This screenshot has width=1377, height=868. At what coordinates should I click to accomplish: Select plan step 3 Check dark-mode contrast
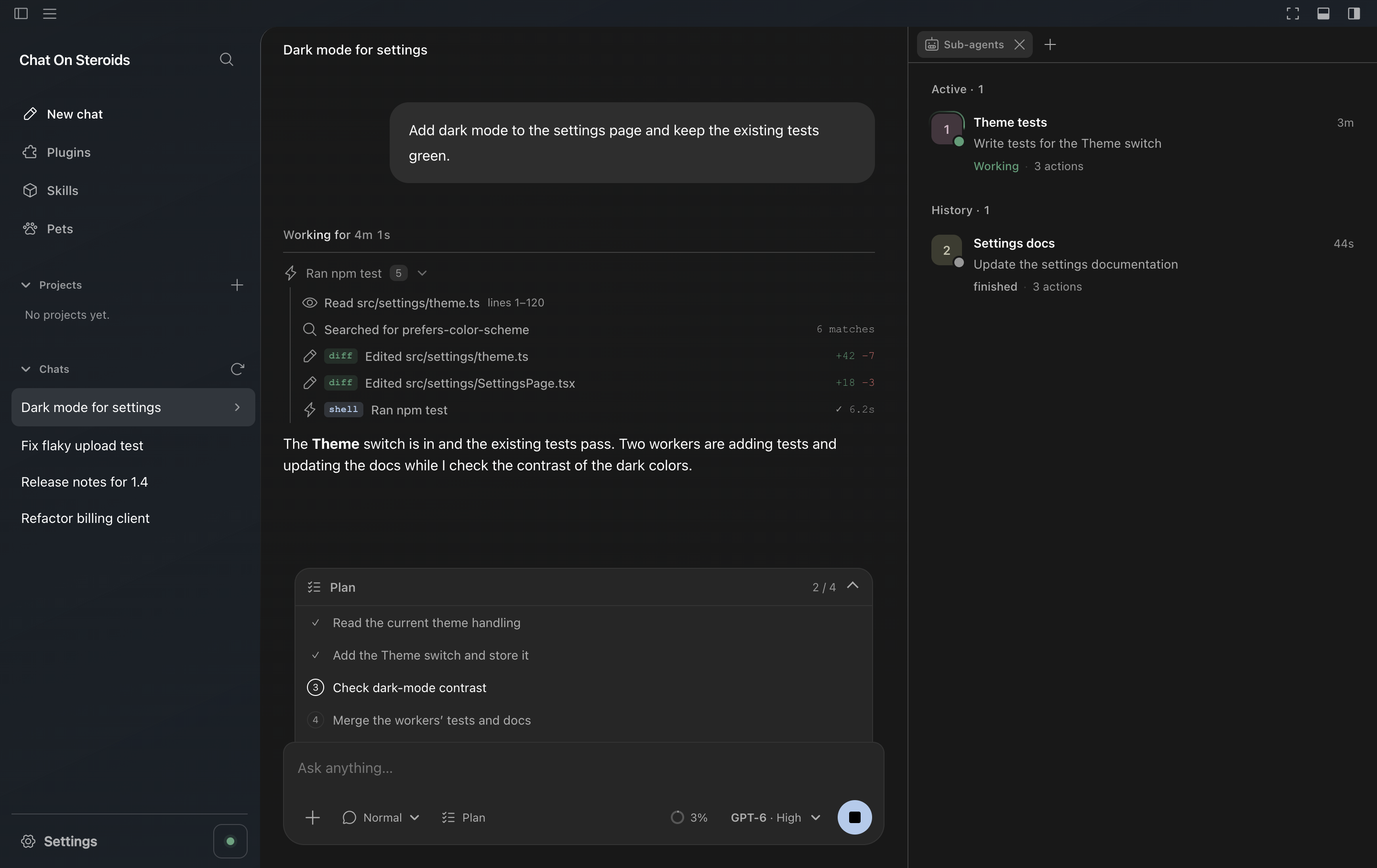click(584, 688)
